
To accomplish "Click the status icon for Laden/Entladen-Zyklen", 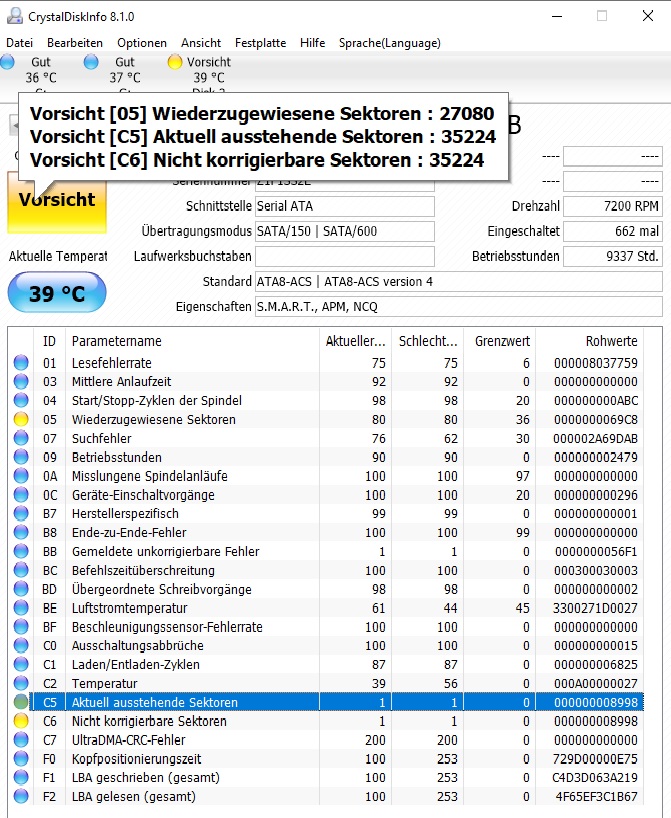I will [21, 664].
